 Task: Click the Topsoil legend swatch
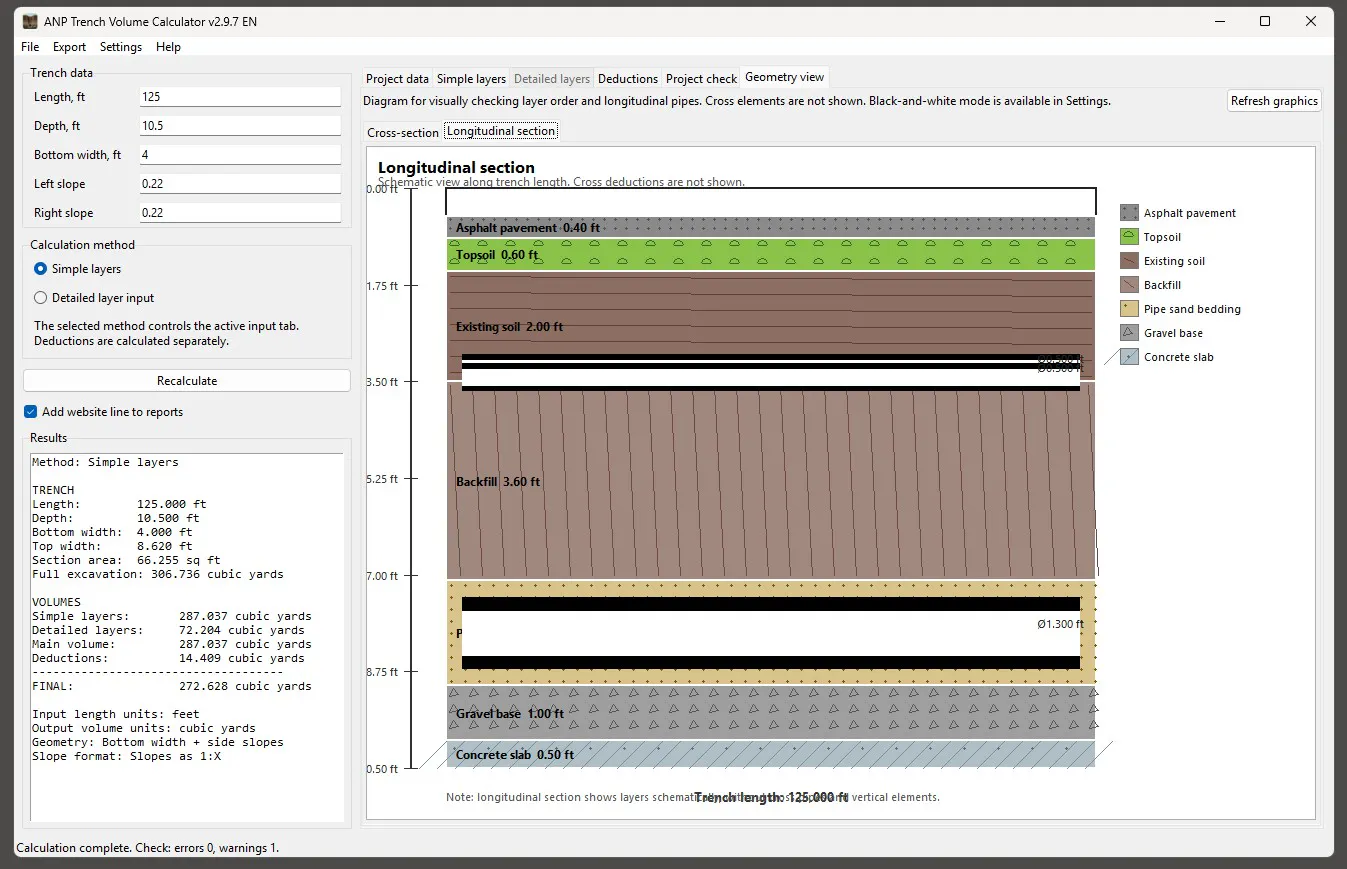(x=1129, y=237)
